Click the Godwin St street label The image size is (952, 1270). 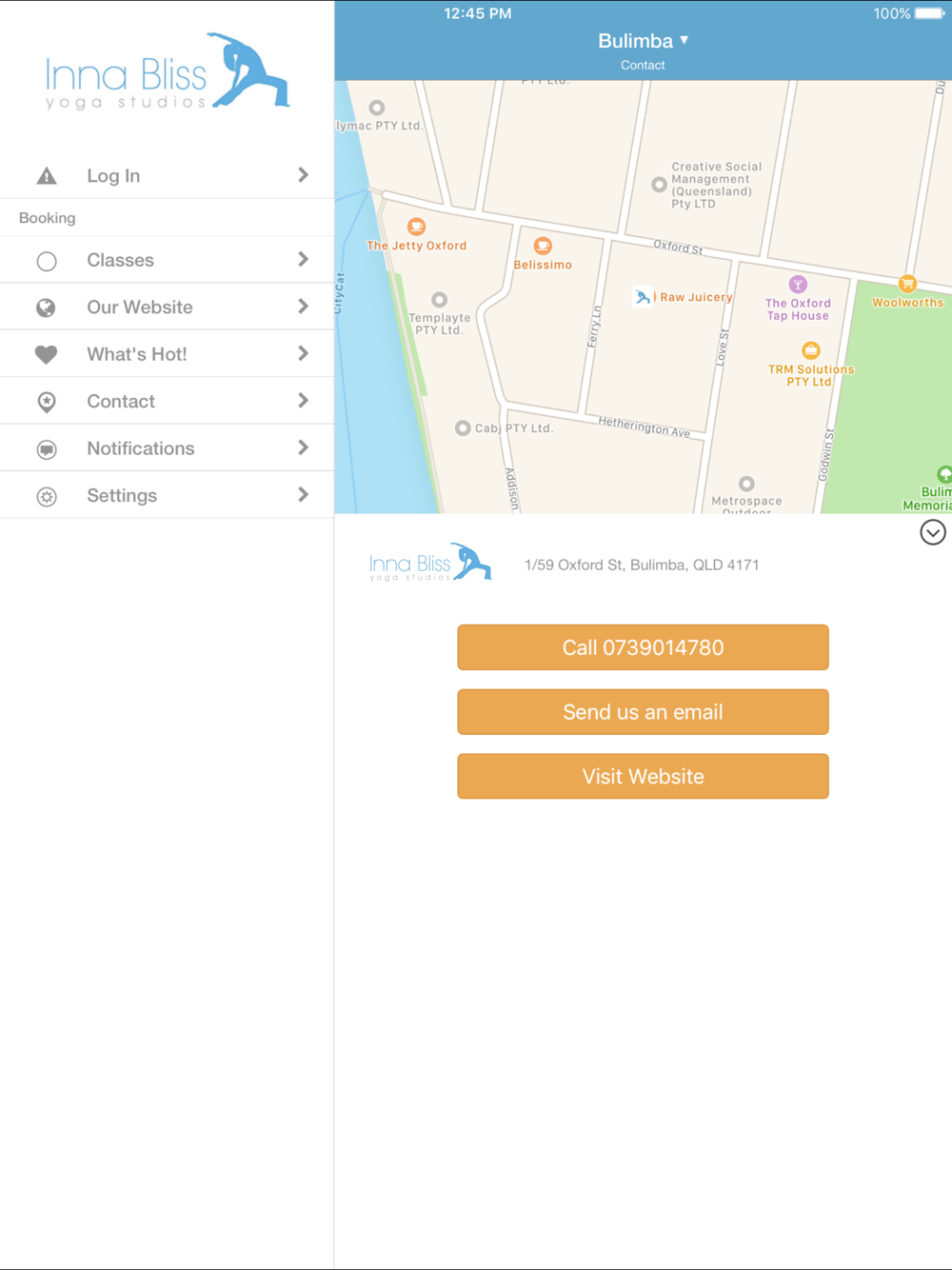[826, 455]
